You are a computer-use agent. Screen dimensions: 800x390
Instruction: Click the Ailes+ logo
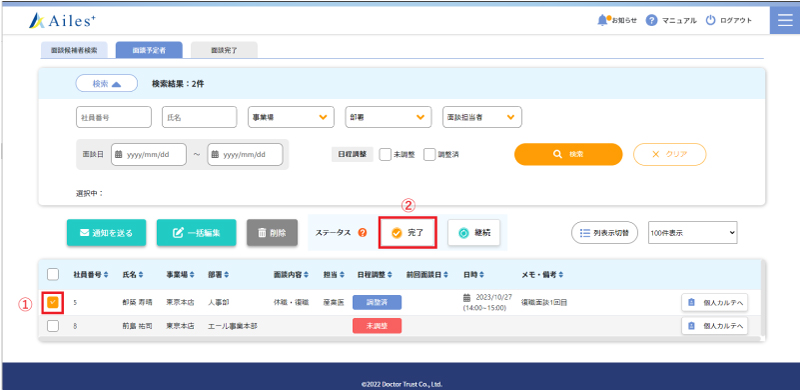63,20
